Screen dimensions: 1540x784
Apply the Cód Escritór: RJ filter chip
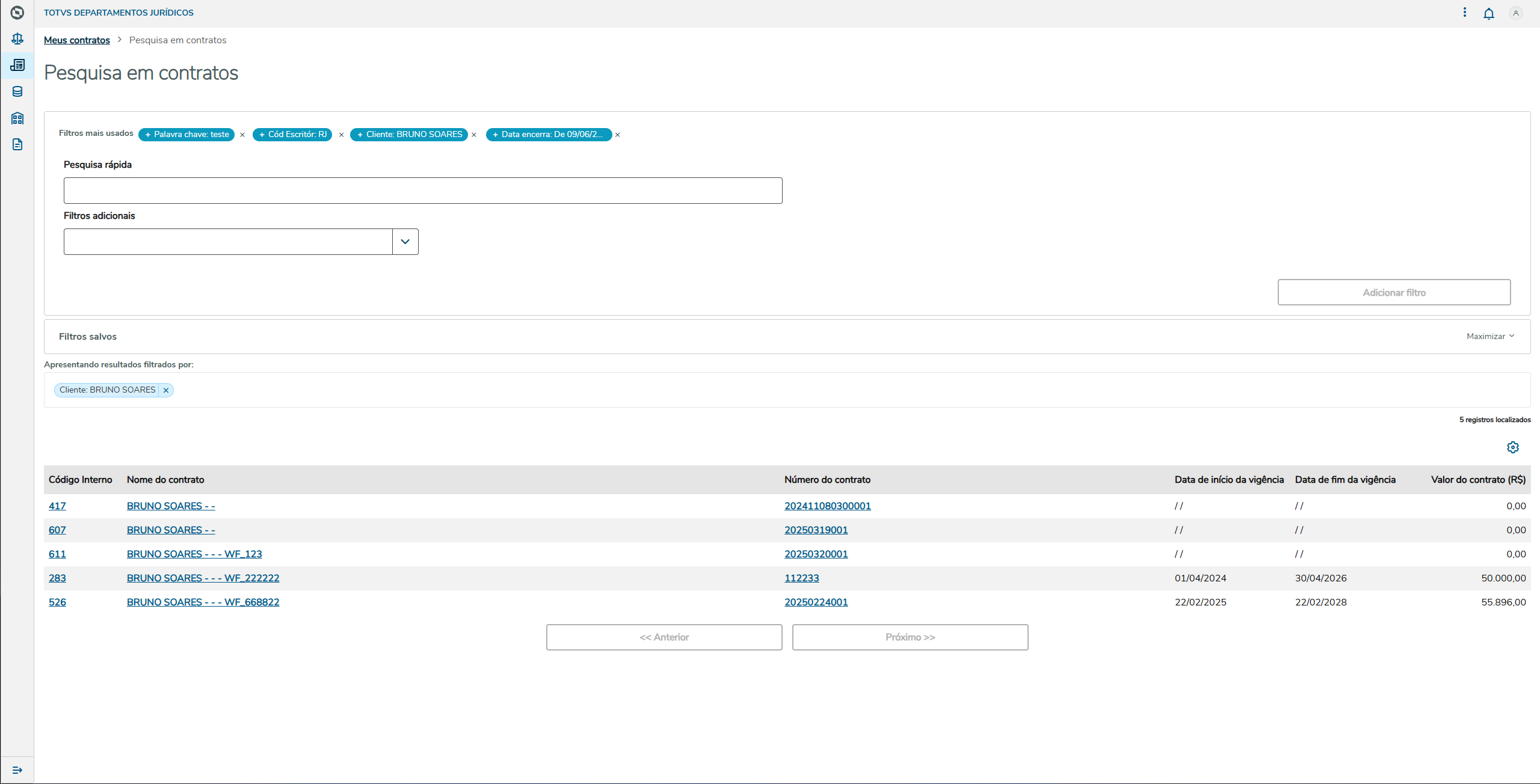pyautogui.click(x=292, y=135)
